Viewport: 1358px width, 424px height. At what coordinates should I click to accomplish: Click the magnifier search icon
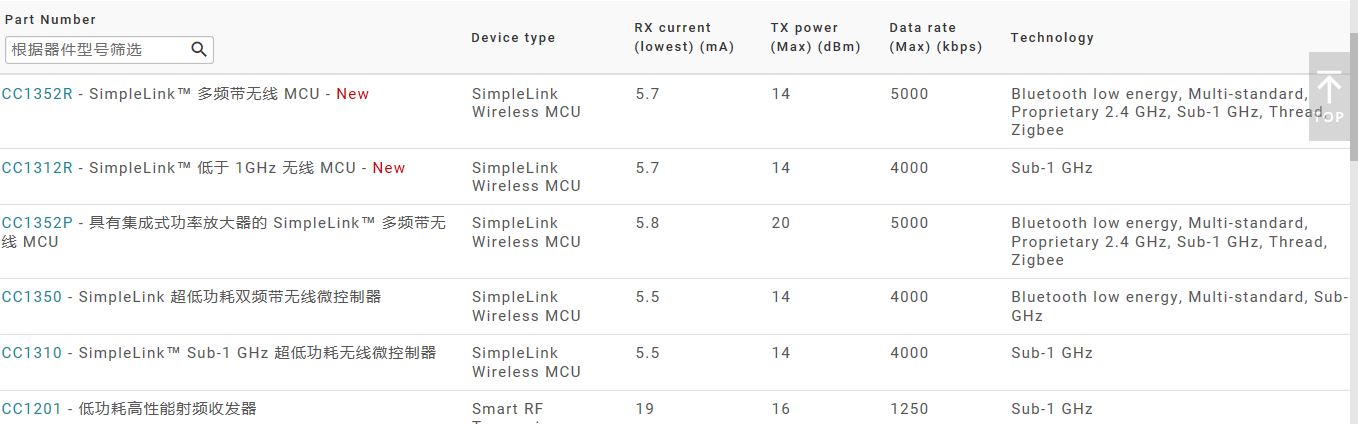[199, 49]
